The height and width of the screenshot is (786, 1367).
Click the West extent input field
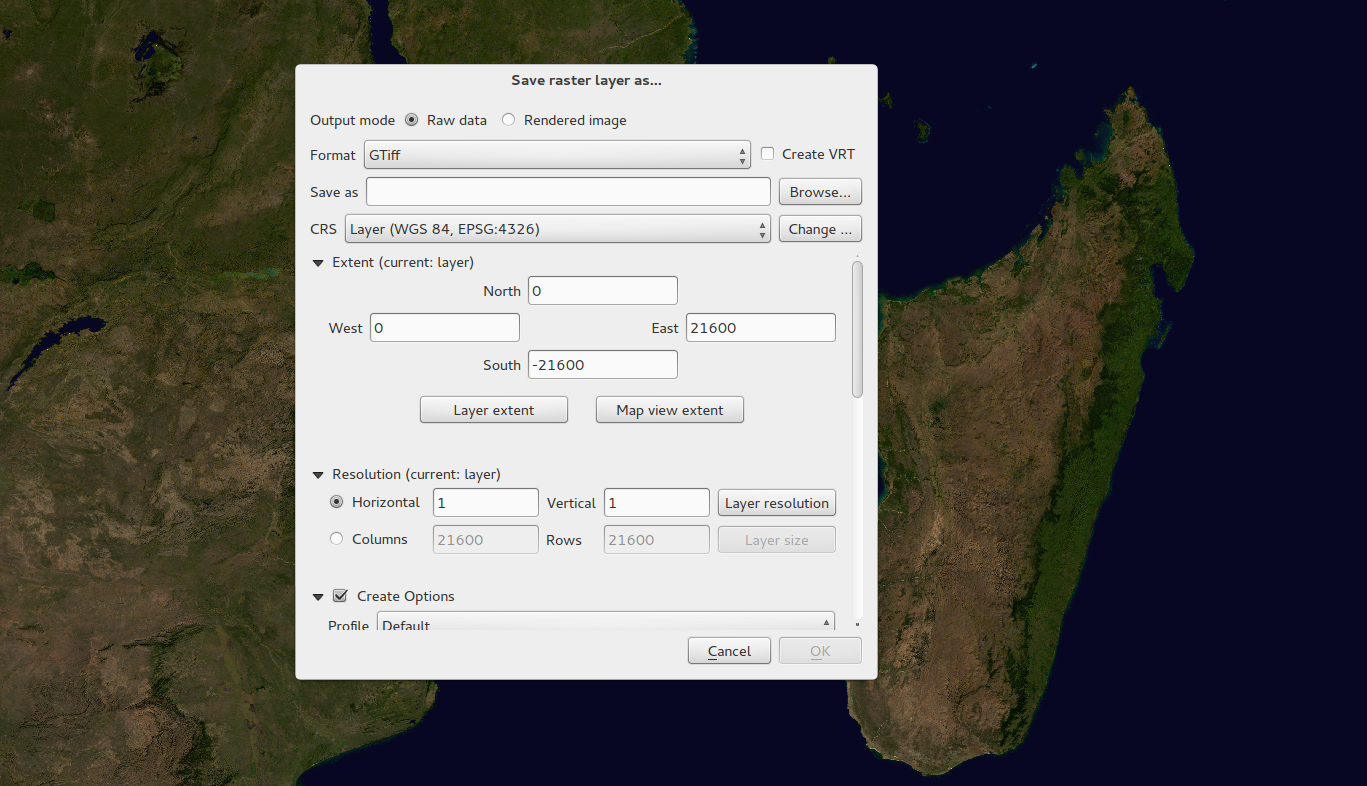pos(444,328)
